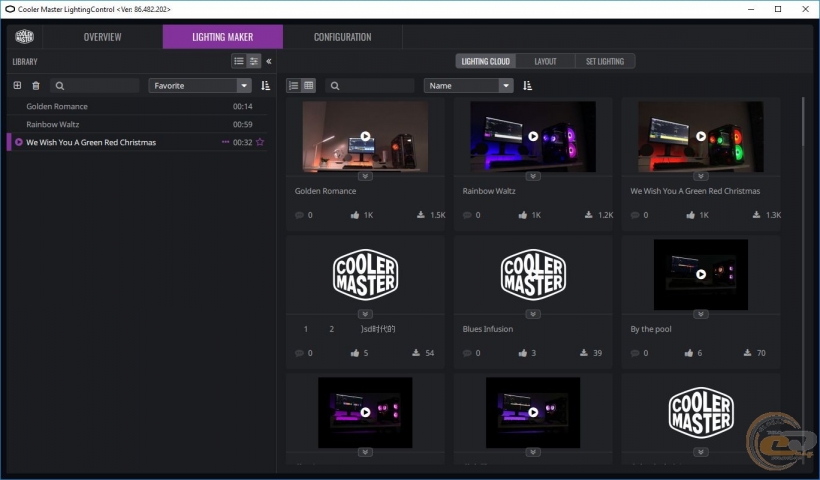Open the Name sort dropdown
Viewport: 820px width, 480px height.
point(468,86)
